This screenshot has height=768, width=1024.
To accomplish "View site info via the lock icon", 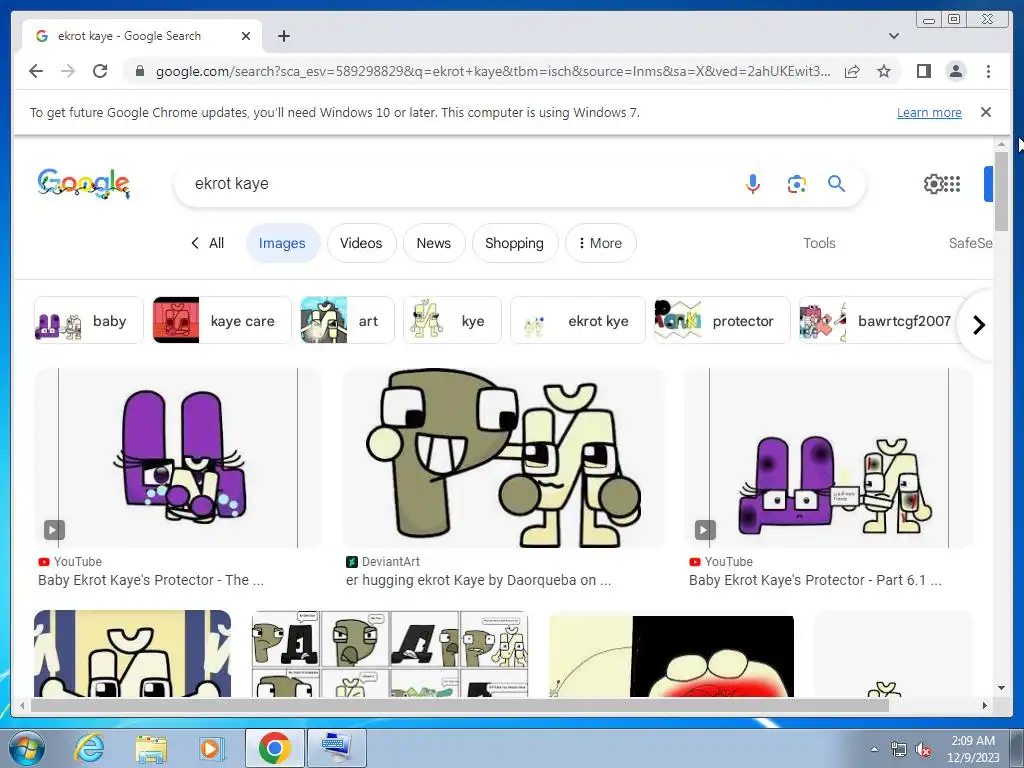I will click(x=139, y=71).
